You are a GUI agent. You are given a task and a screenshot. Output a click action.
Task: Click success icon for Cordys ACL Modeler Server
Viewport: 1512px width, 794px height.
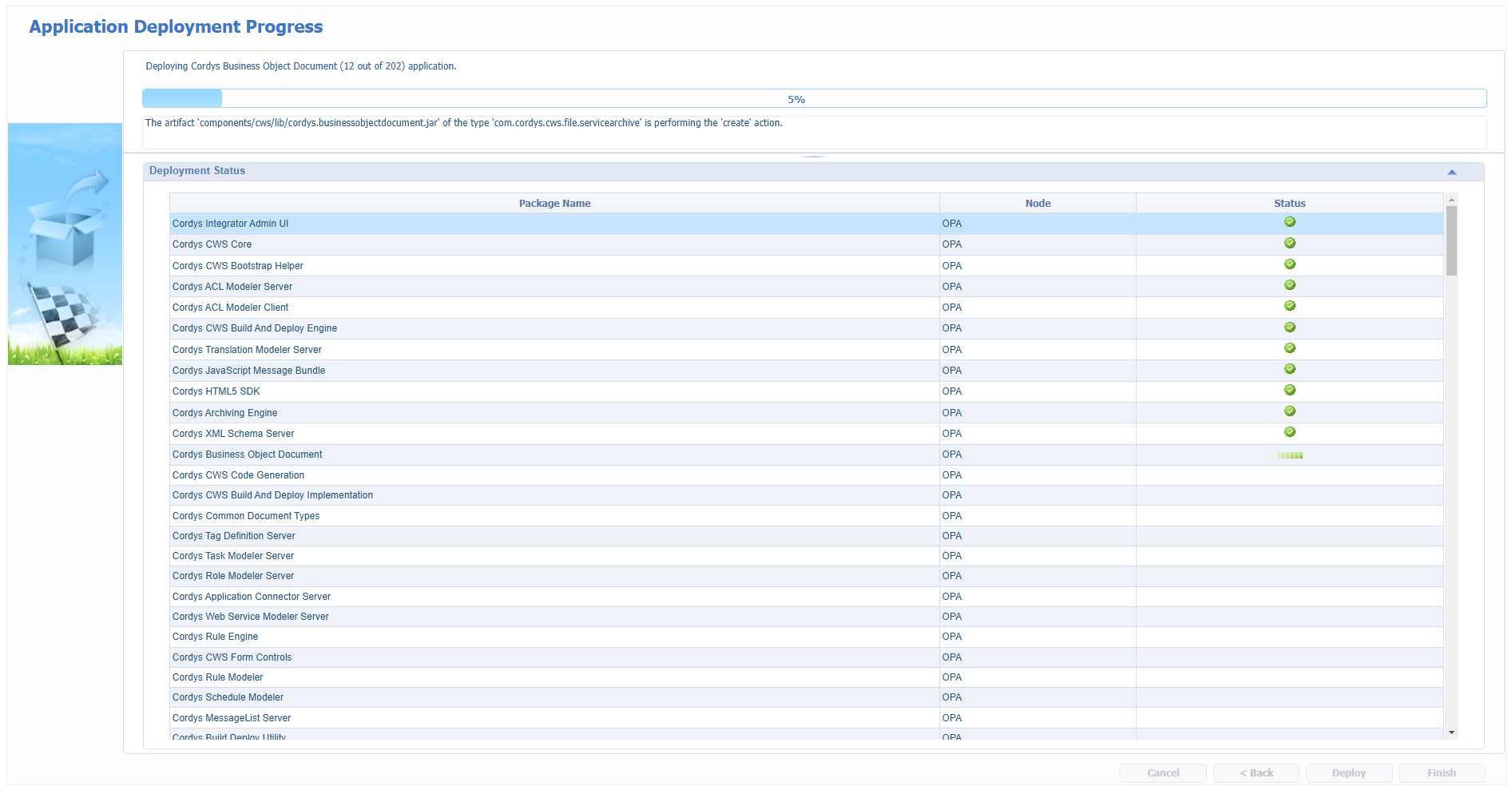click(x=1289, y=285)
